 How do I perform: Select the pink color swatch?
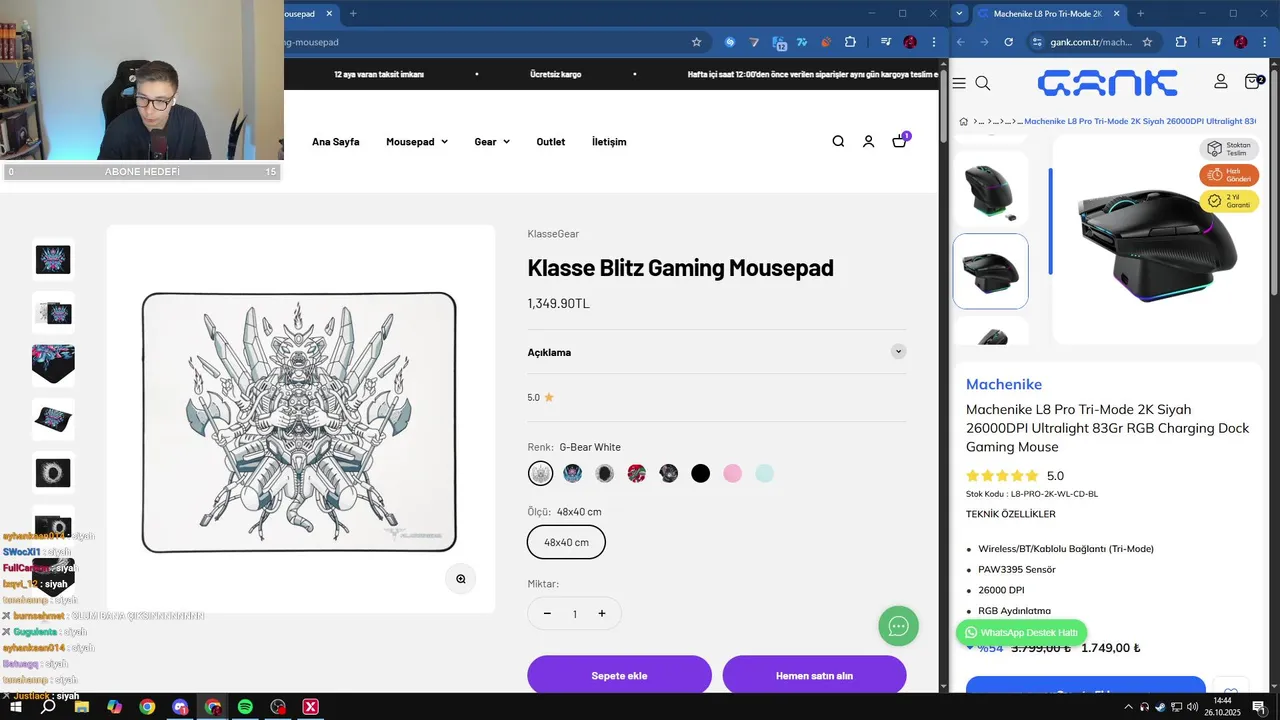[733, 474]
